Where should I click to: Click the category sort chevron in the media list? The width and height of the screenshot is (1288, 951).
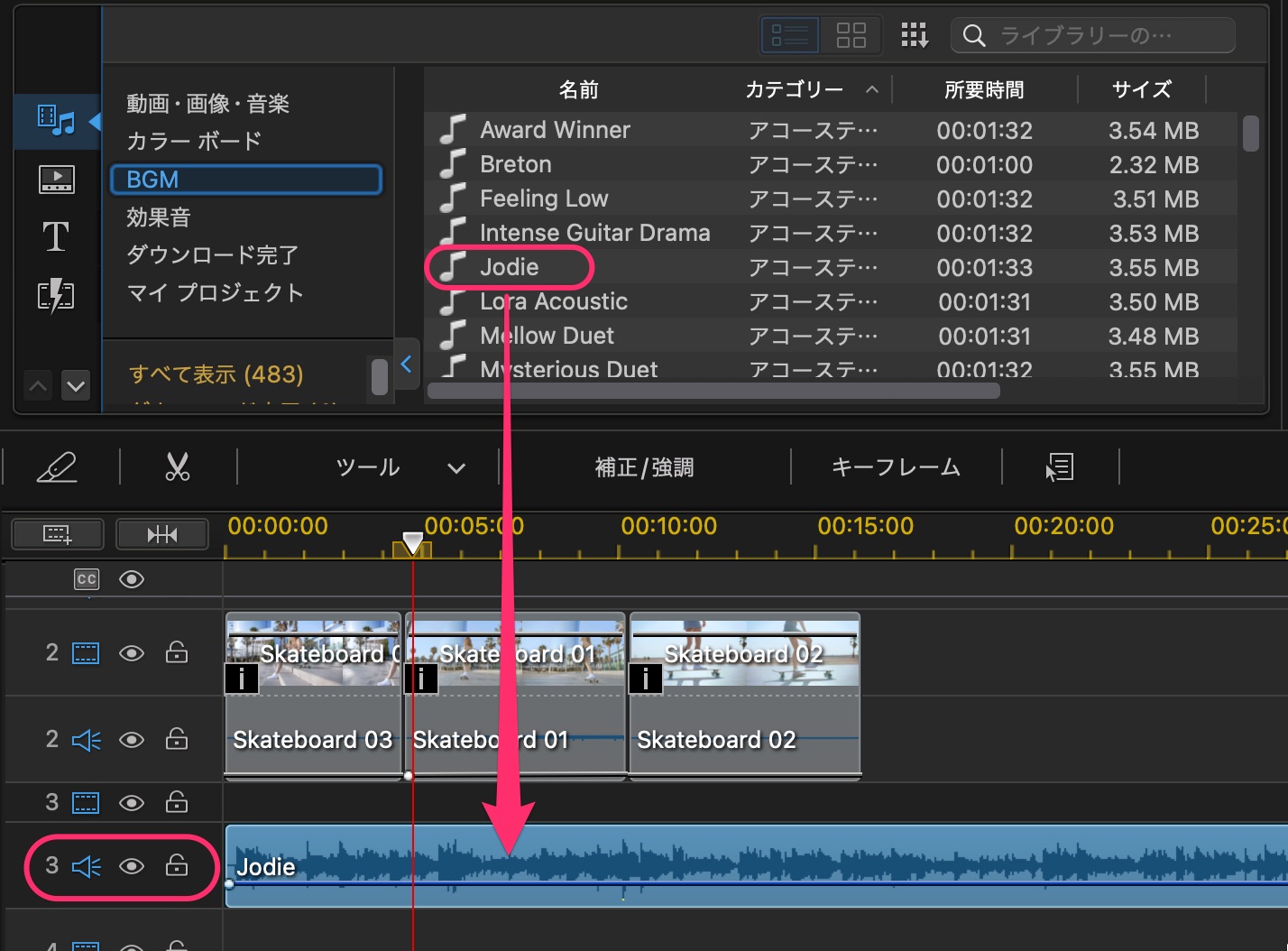[x=871, y=88]
